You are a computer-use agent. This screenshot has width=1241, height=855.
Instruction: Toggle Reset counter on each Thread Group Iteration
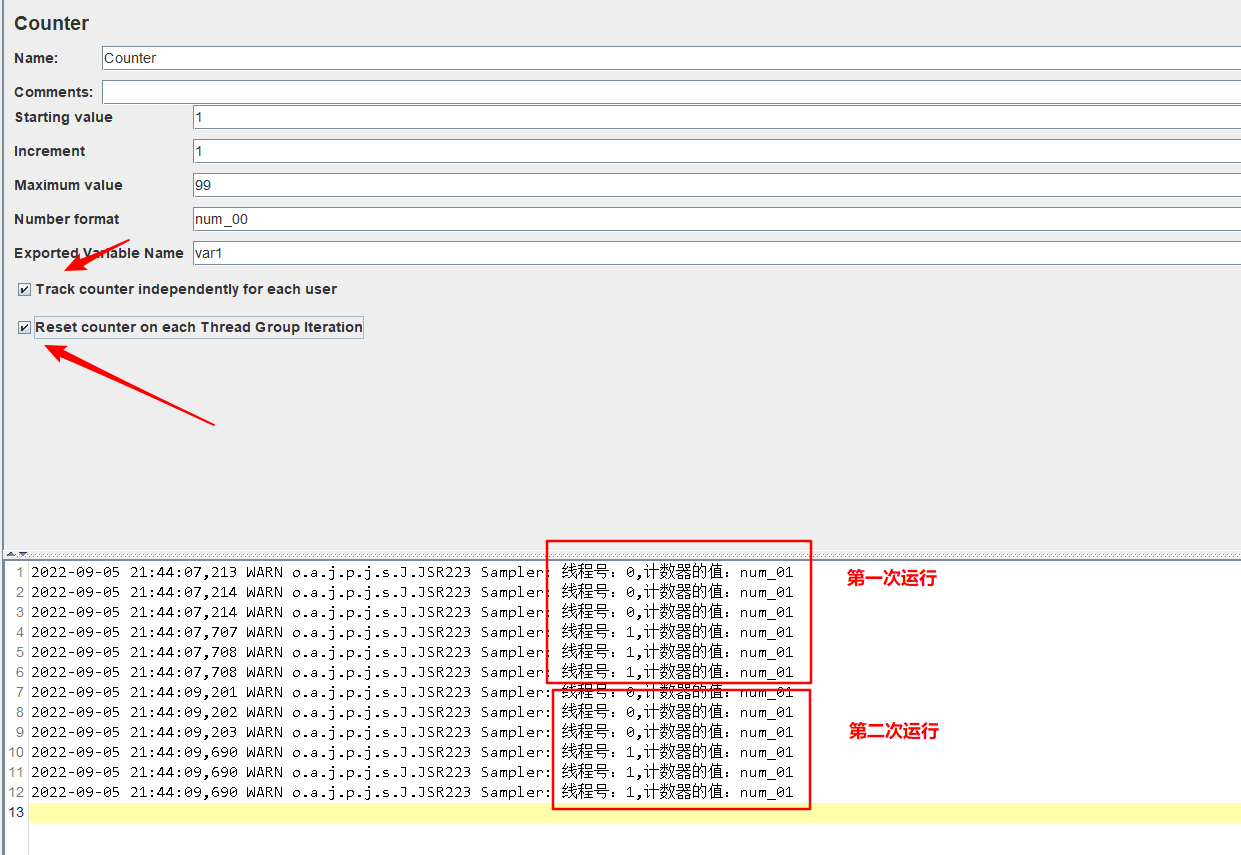click(24, 328)
